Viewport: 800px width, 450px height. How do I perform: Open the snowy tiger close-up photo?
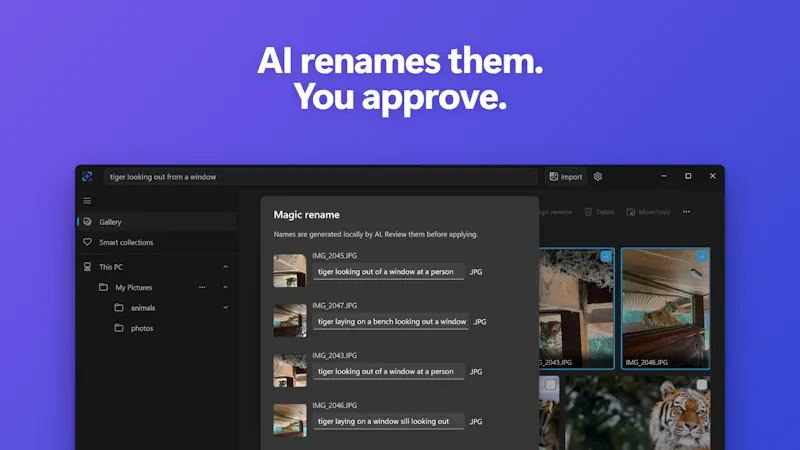638,413
